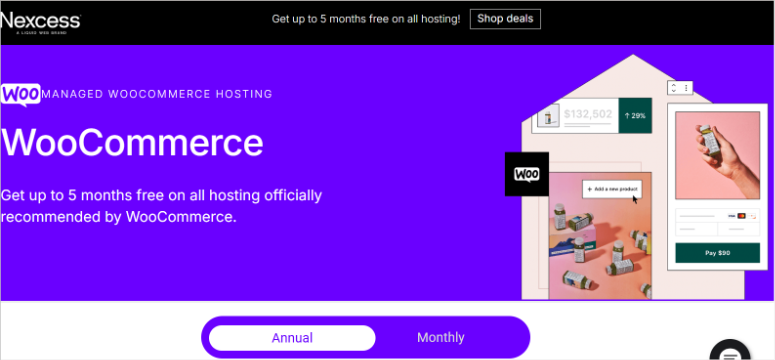
Task: Click the up/down arrows stepper in illustration
Action: coord(673,88)
